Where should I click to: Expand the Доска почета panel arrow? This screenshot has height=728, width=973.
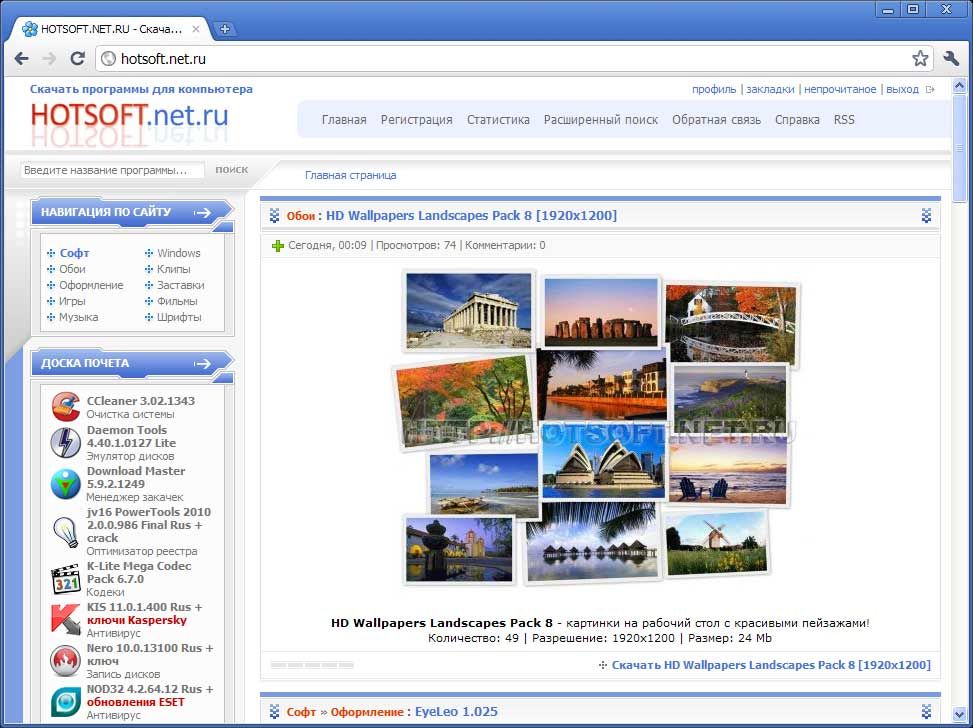pos(203,364)
